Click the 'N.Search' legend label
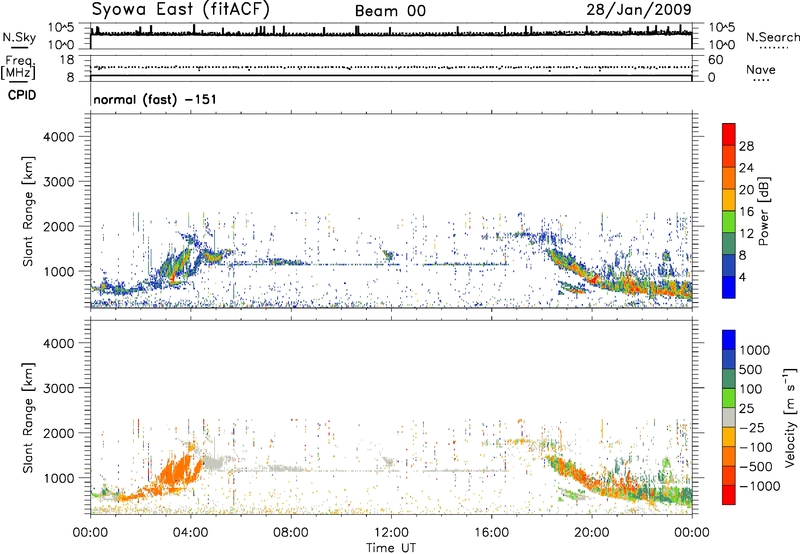The image size is (800, 554). click(773, 37)
